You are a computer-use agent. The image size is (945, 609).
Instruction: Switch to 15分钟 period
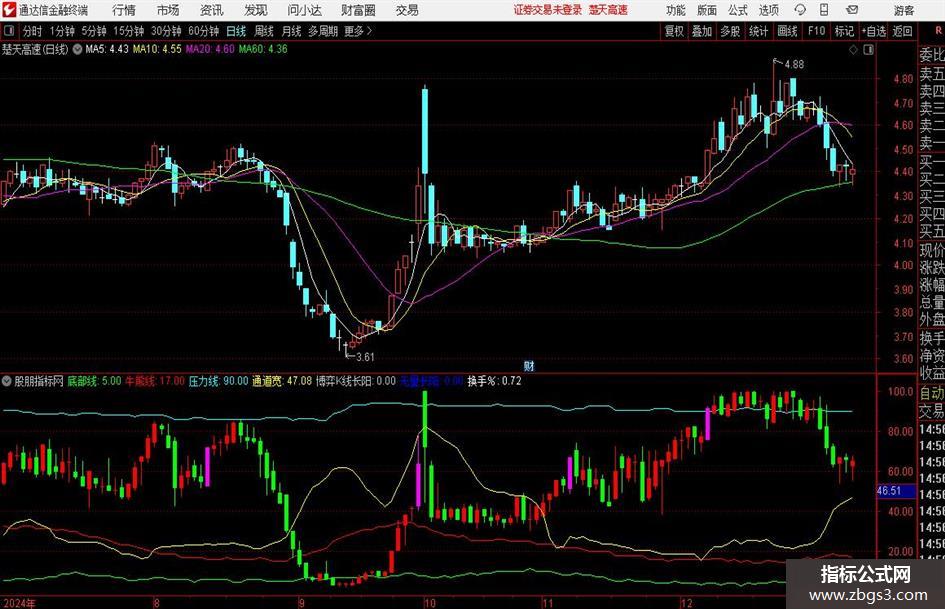[x=129, y=31]
